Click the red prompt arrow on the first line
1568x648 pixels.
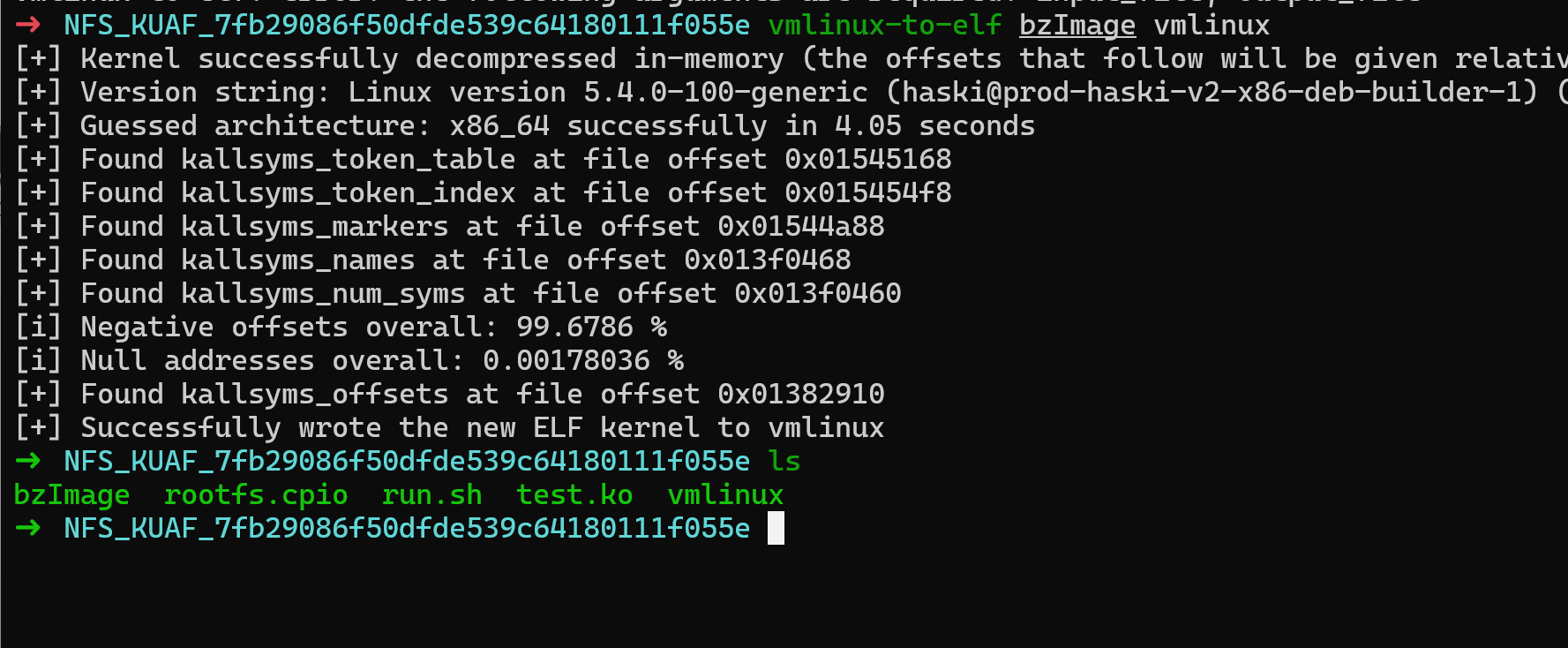[28, 25]
